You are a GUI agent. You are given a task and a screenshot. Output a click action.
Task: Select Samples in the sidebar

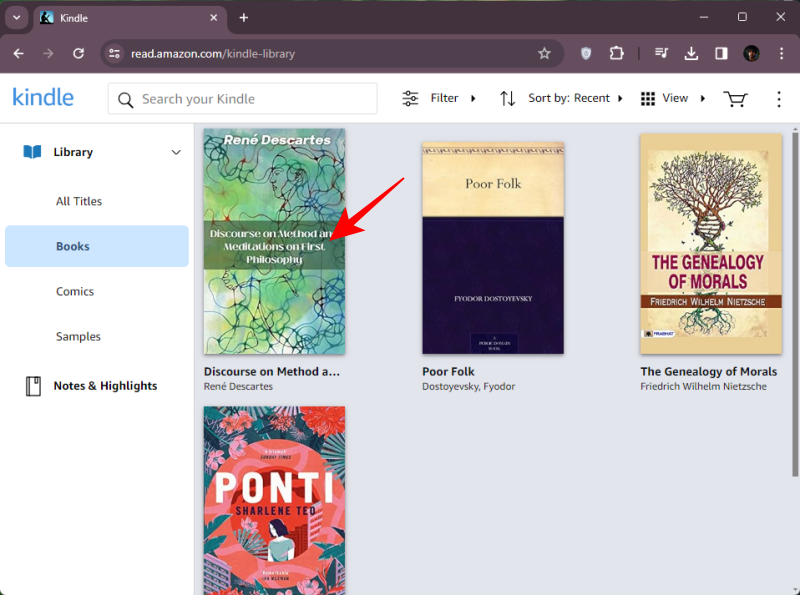tap(78, 336)
